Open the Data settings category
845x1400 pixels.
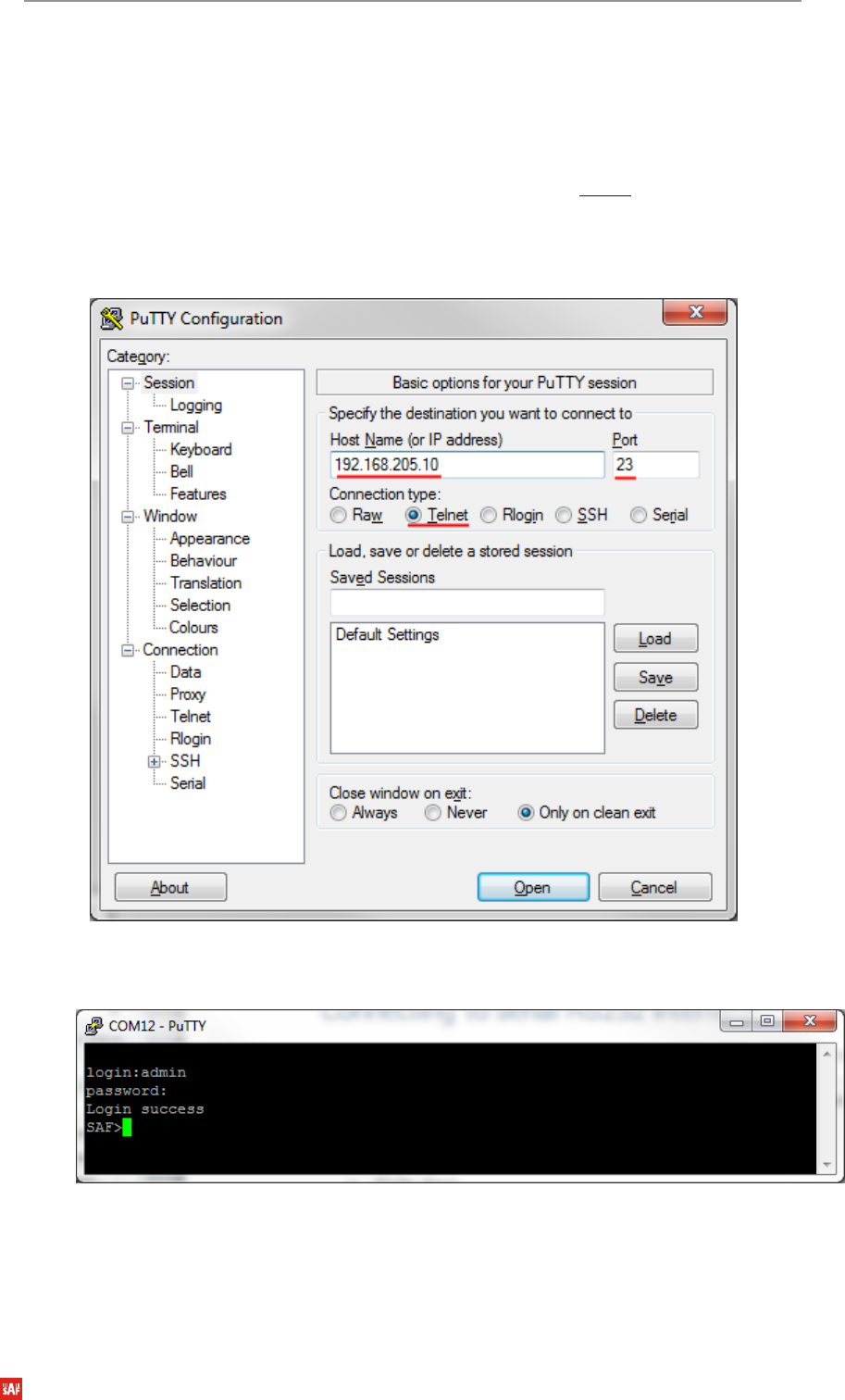(185, 672)
